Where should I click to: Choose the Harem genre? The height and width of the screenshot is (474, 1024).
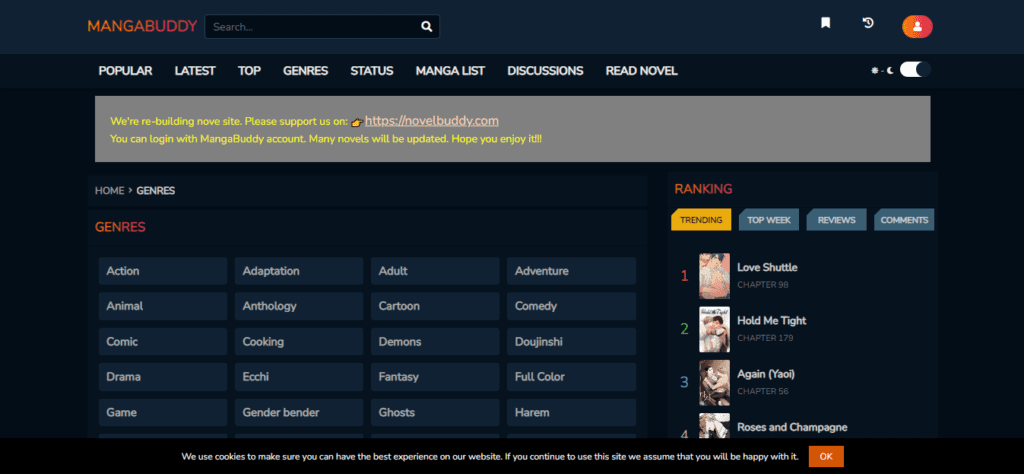tap(571, 413)
